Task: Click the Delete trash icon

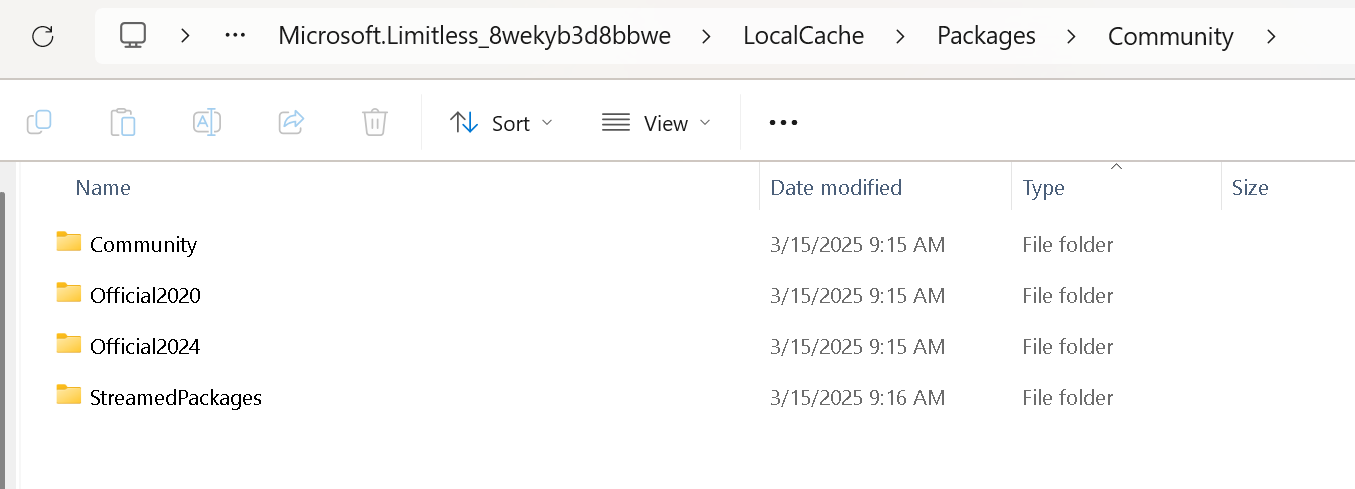Action: (374, 122)
